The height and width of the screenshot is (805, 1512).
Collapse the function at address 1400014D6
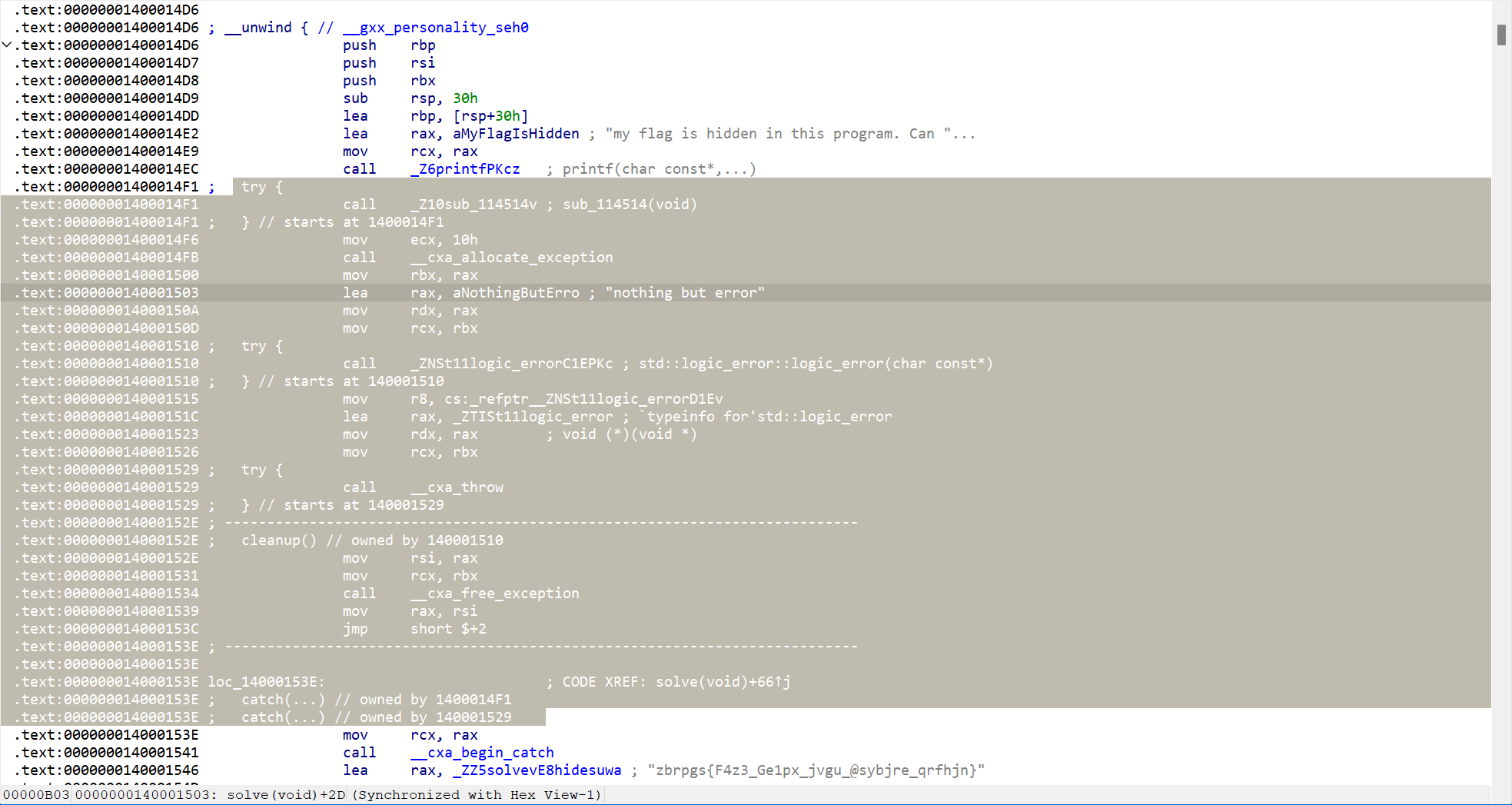[7, 45]
